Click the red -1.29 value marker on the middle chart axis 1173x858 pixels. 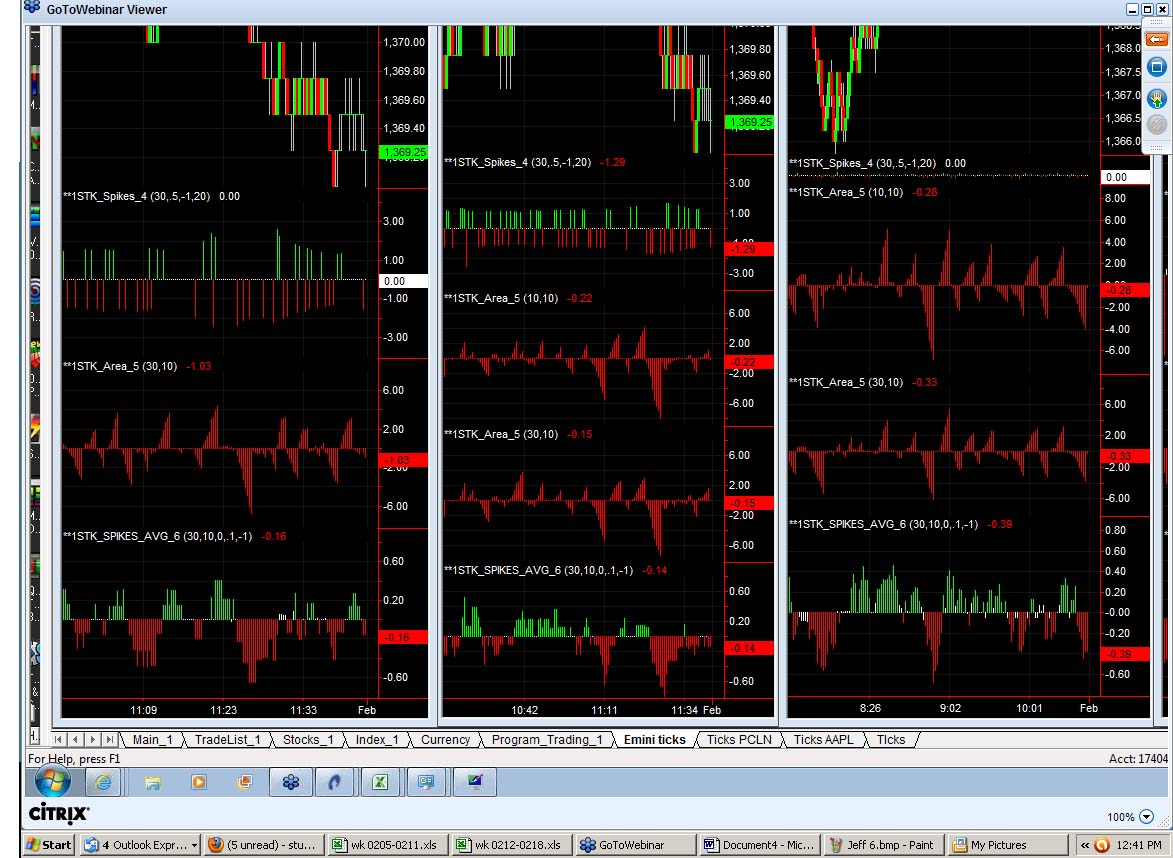coord(750,249)
